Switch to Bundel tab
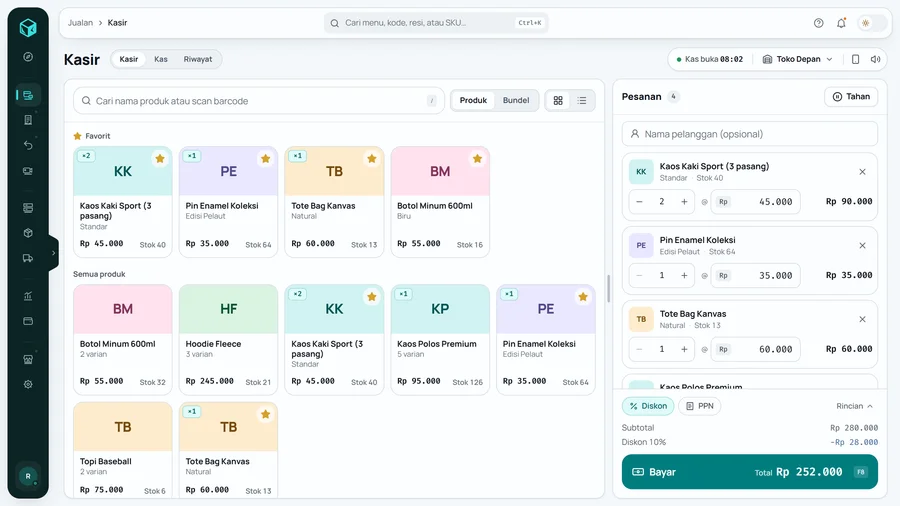900x506 pixels. pos(516,100)
